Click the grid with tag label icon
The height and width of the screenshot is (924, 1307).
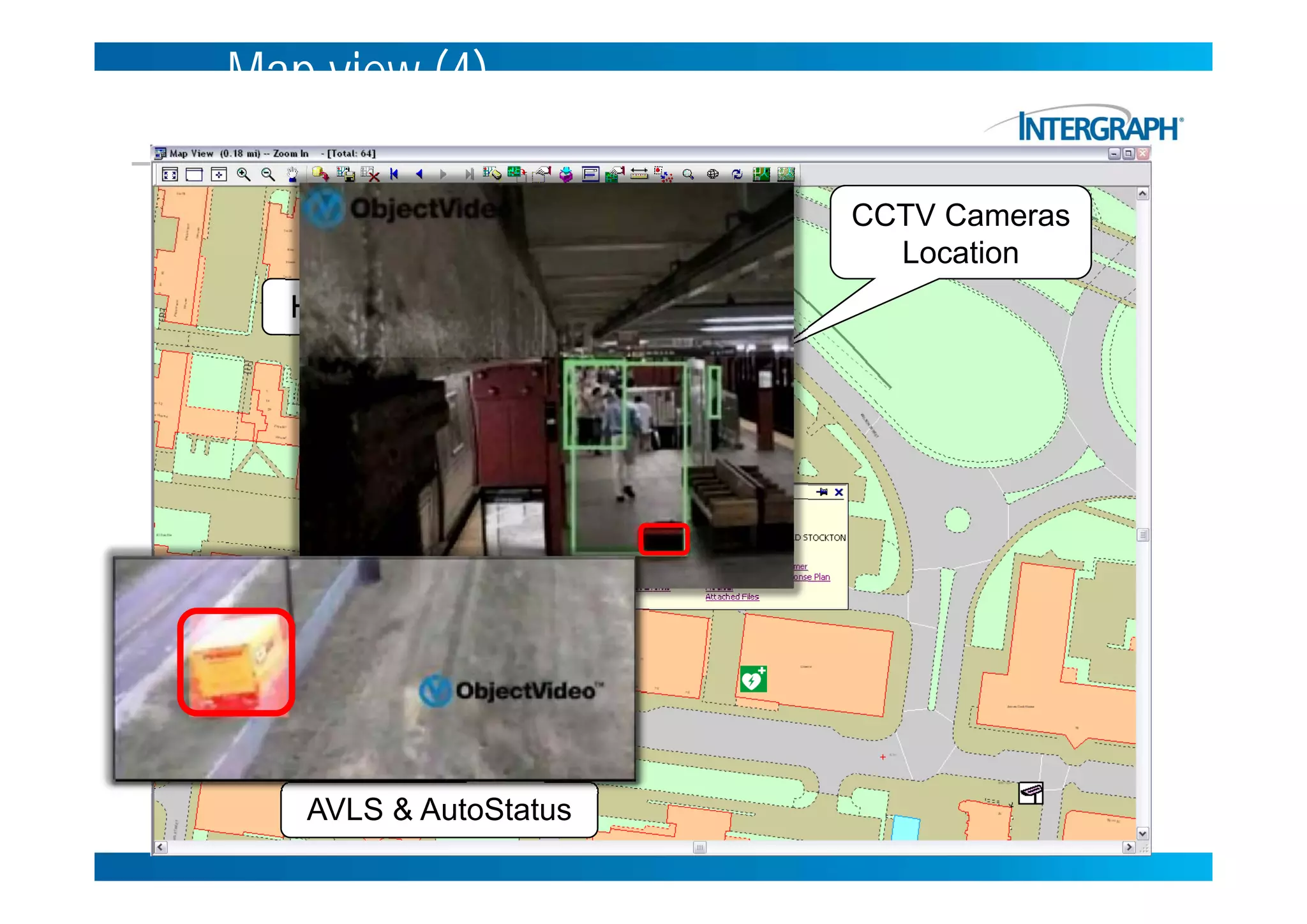[x=492, y=174]
